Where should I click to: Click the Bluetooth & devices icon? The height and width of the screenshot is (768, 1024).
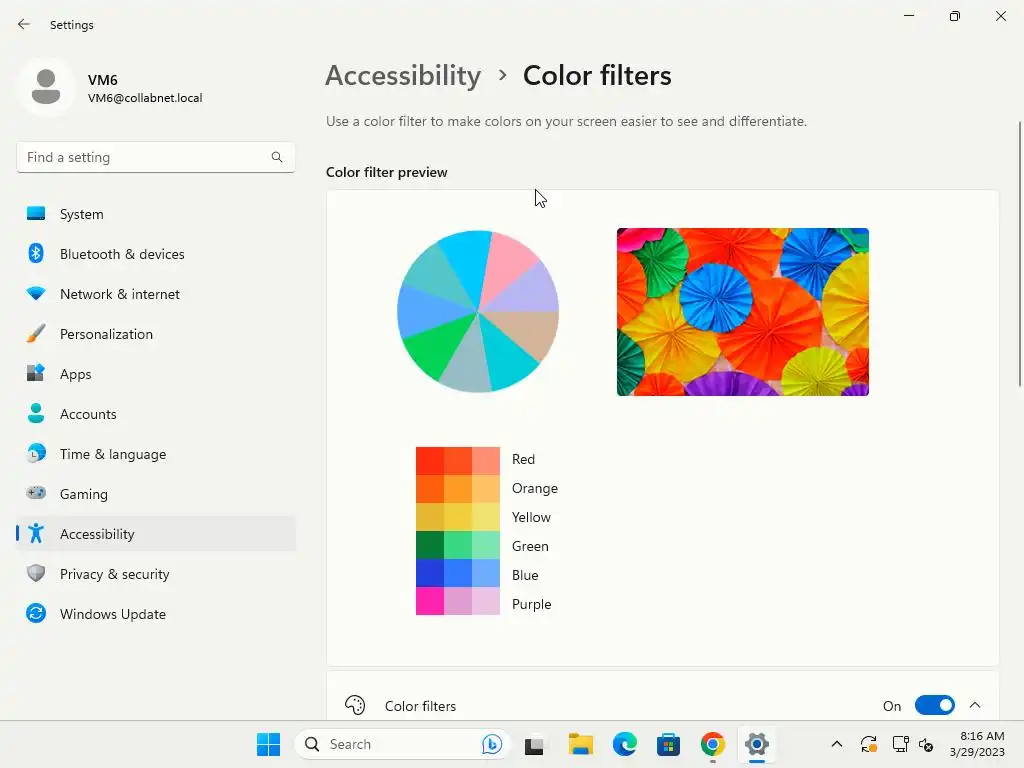click(x=36, y=253)
